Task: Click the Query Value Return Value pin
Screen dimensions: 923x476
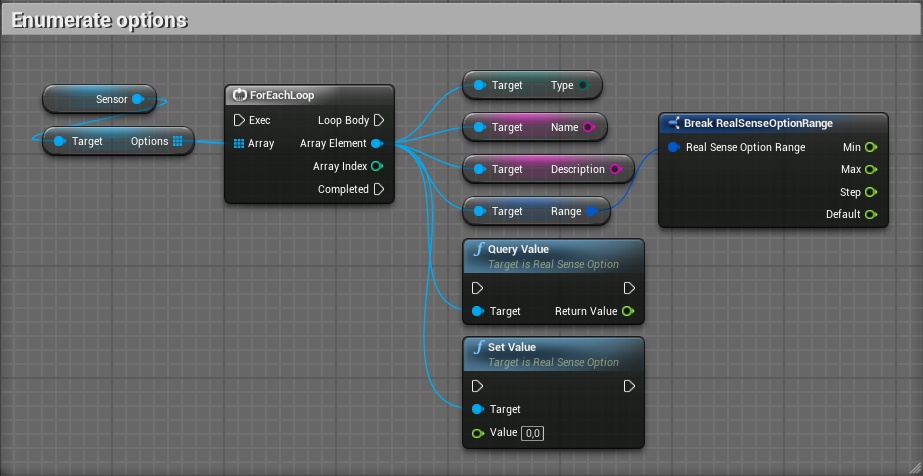Action: (x=627, y=311)
